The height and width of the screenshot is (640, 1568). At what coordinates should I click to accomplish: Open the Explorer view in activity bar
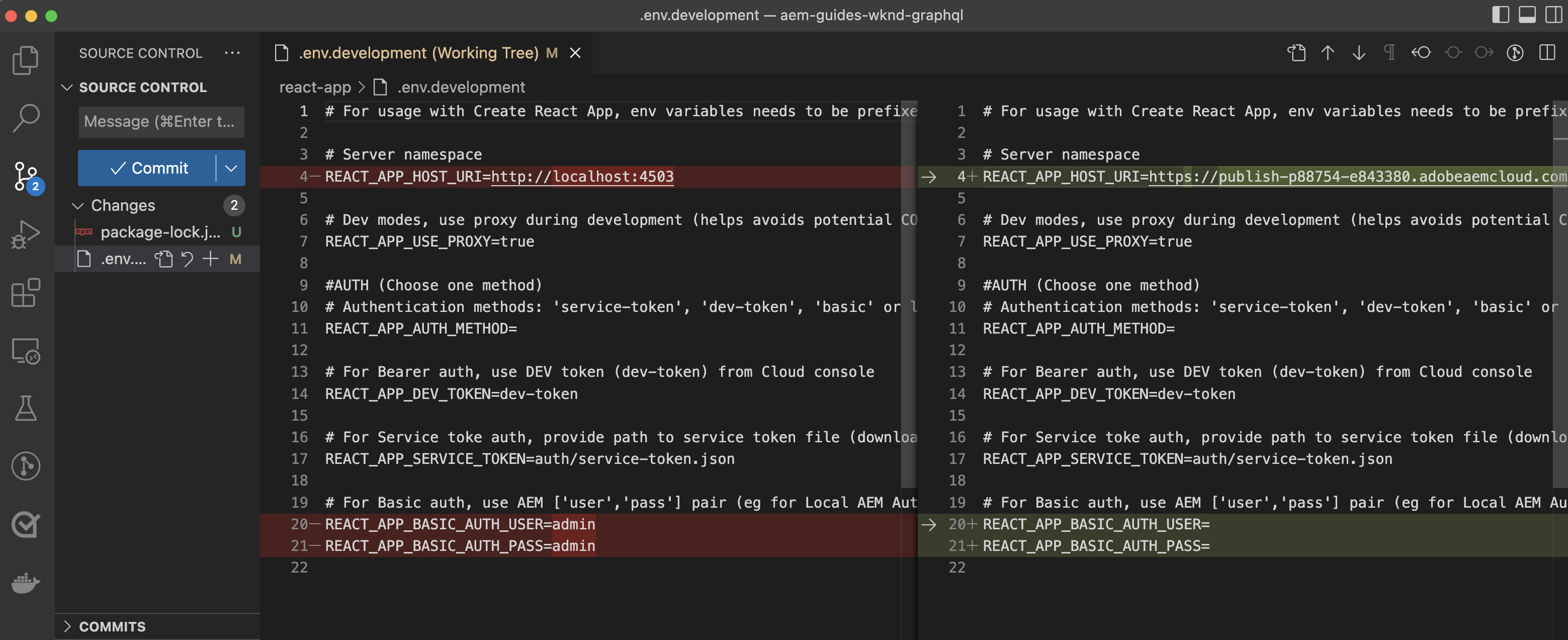[26, 60]
